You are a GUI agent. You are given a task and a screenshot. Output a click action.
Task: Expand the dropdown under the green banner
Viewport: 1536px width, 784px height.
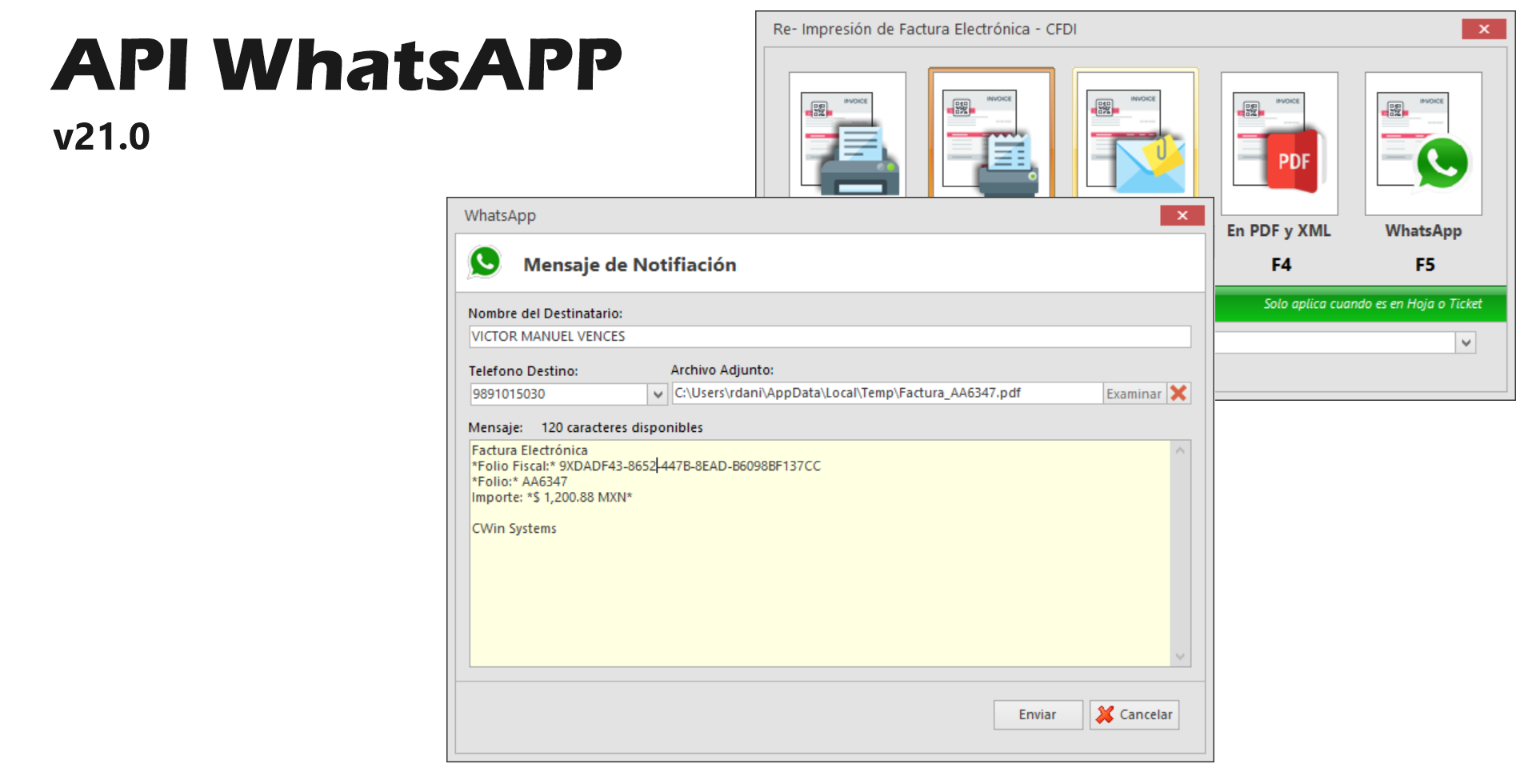click(1466, 342)
